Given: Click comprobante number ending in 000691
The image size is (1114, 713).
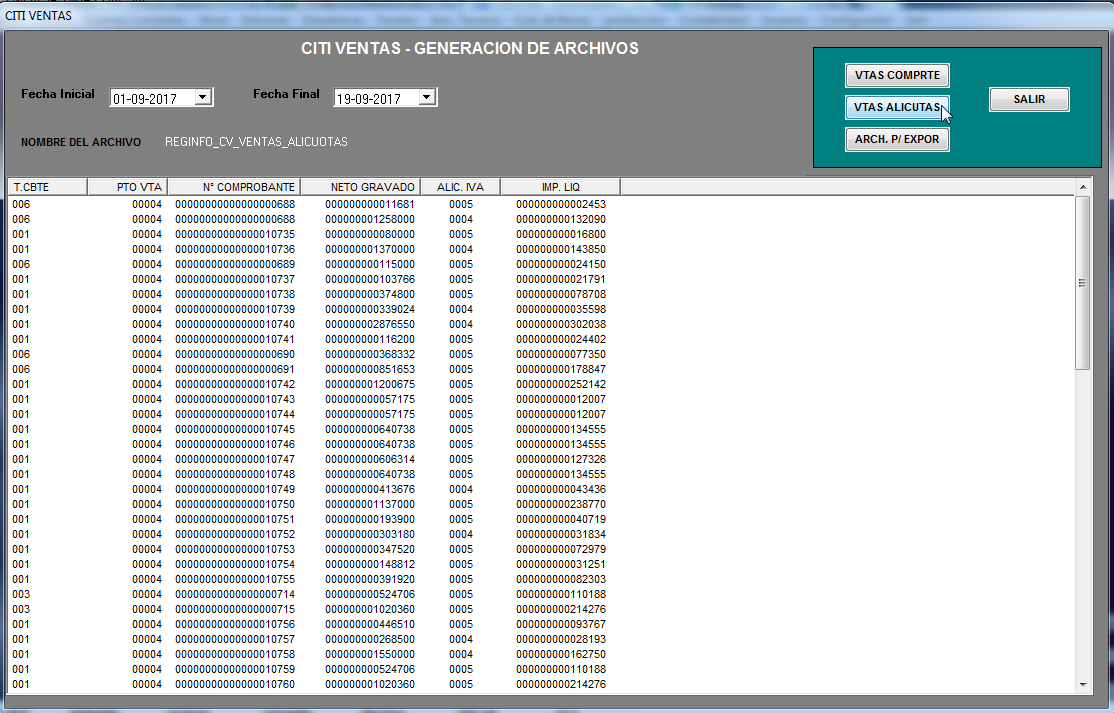Looking at the screenshot, I should click(x=235, y=369).
